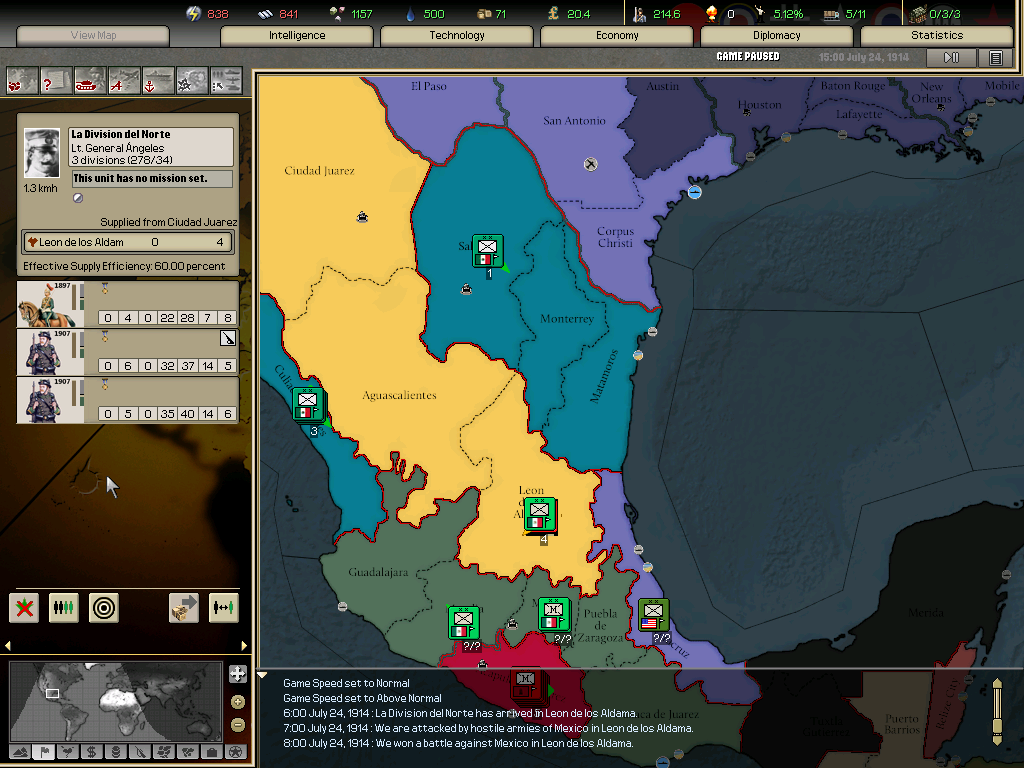
Task: Zoom in with minimap plus button
Action: 237,702
